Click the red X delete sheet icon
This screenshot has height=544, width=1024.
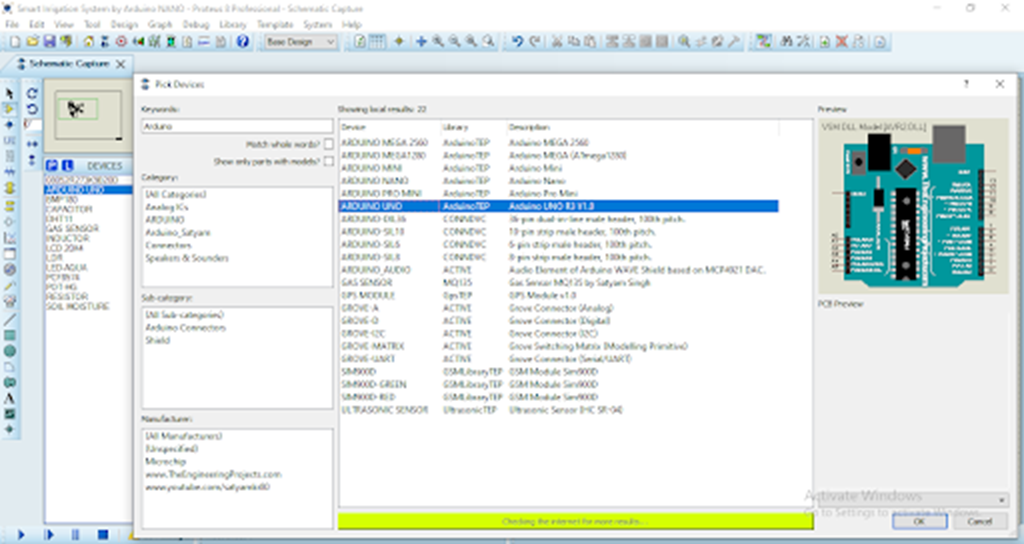point(842,41)
